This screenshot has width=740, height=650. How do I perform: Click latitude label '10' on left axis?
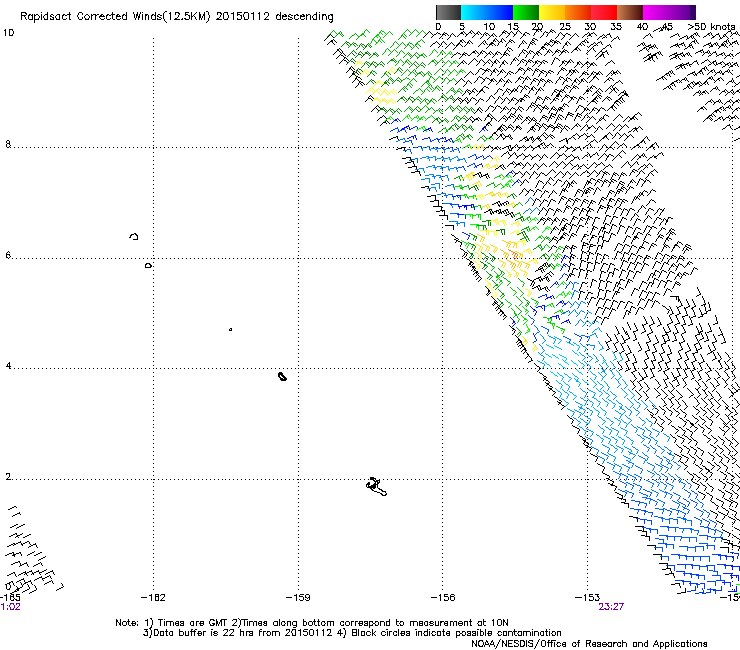tap(8, 33)
